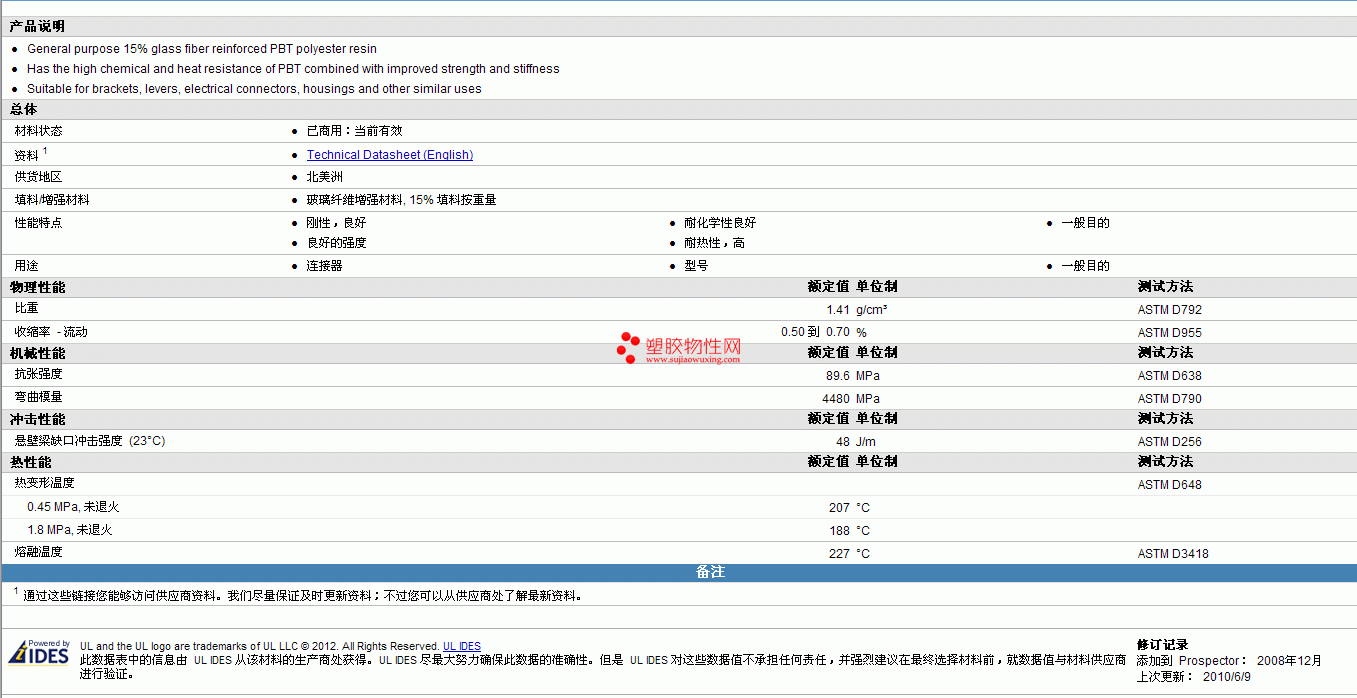Click the 填料/增强材料 row label
This screenshot has width=1357, height=698.
click(52, 200)
